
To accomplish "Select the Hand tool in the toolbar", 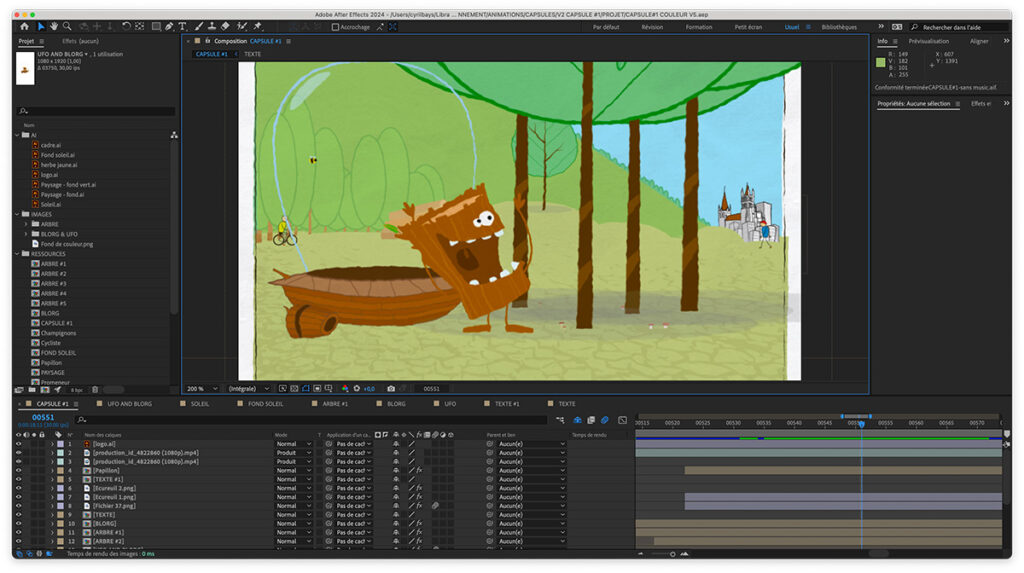I will [53, 26].
